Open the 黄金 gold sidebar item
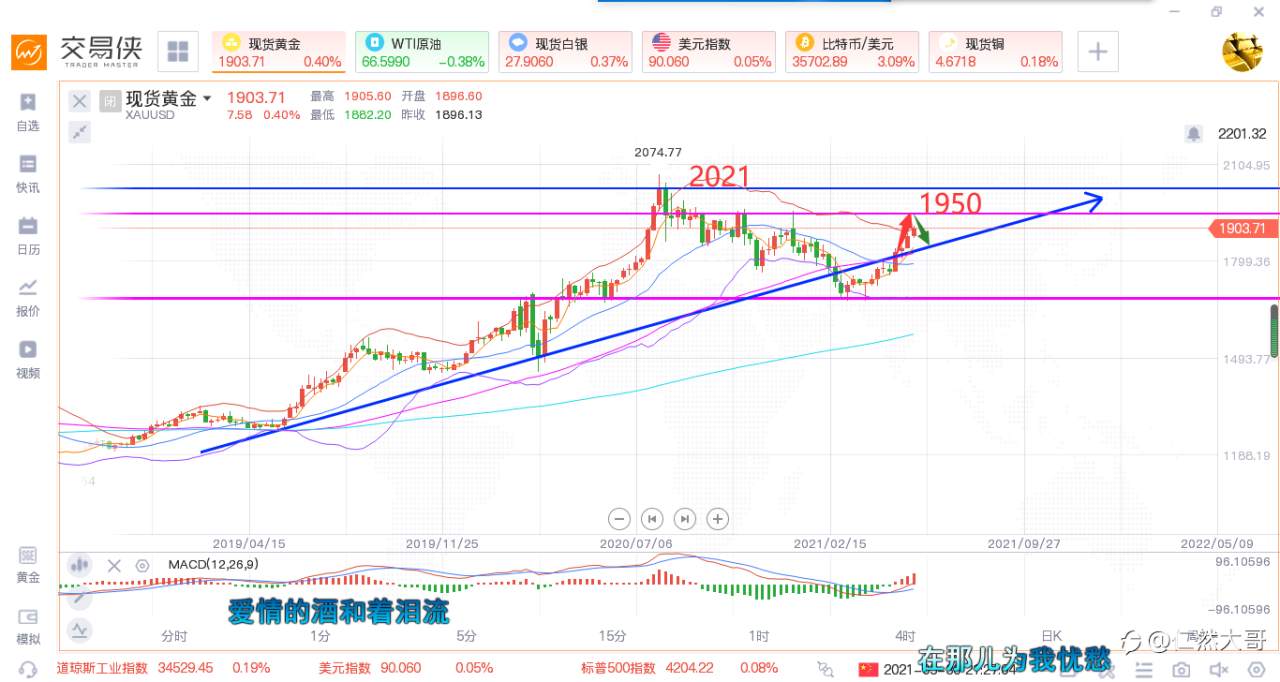Image resolution: width=1280 pixels, height=682 pixels. pyautogui.click(x=28, y=565)
